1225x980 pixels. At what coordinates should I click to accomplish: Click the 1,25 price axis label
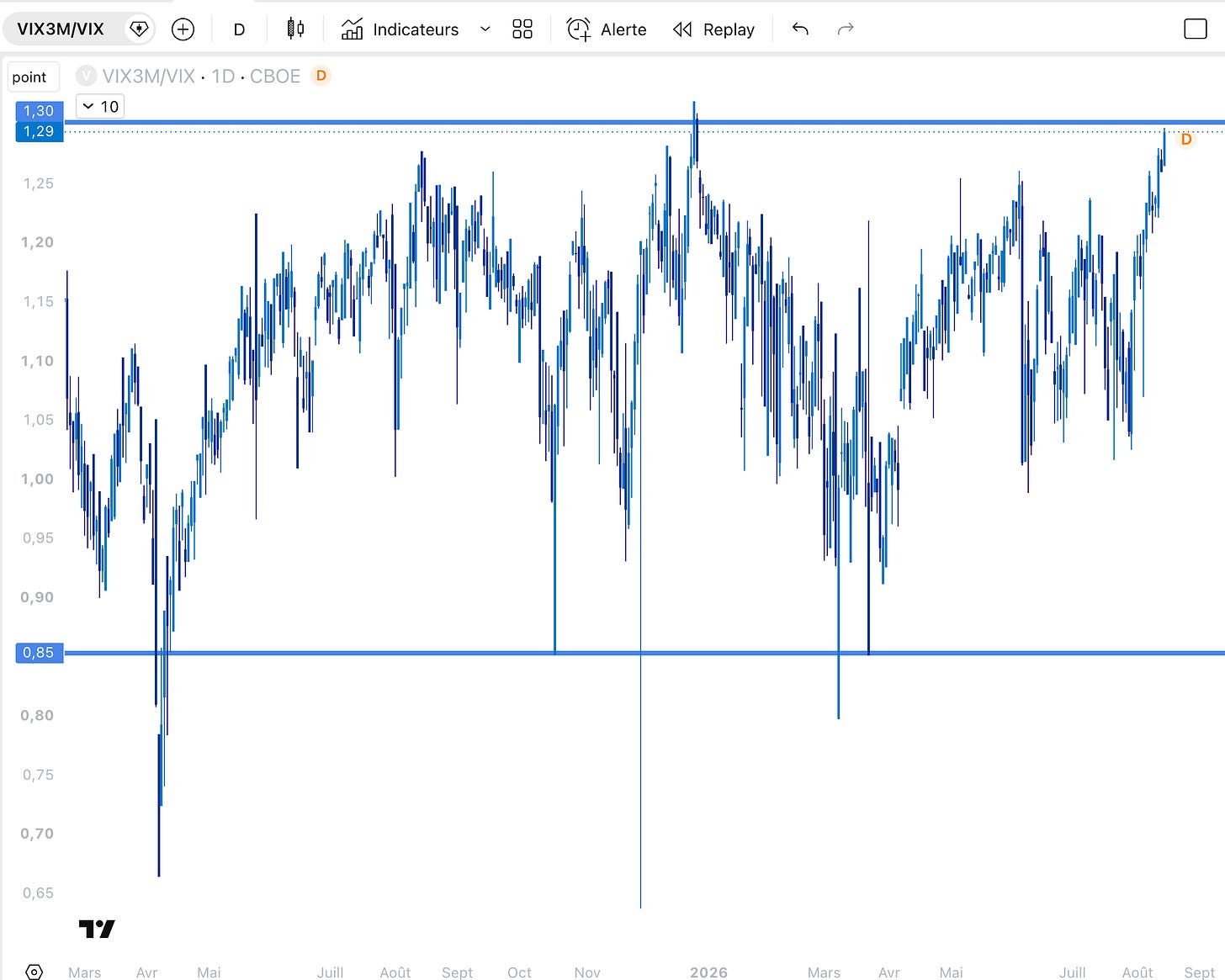coord(39,183)
